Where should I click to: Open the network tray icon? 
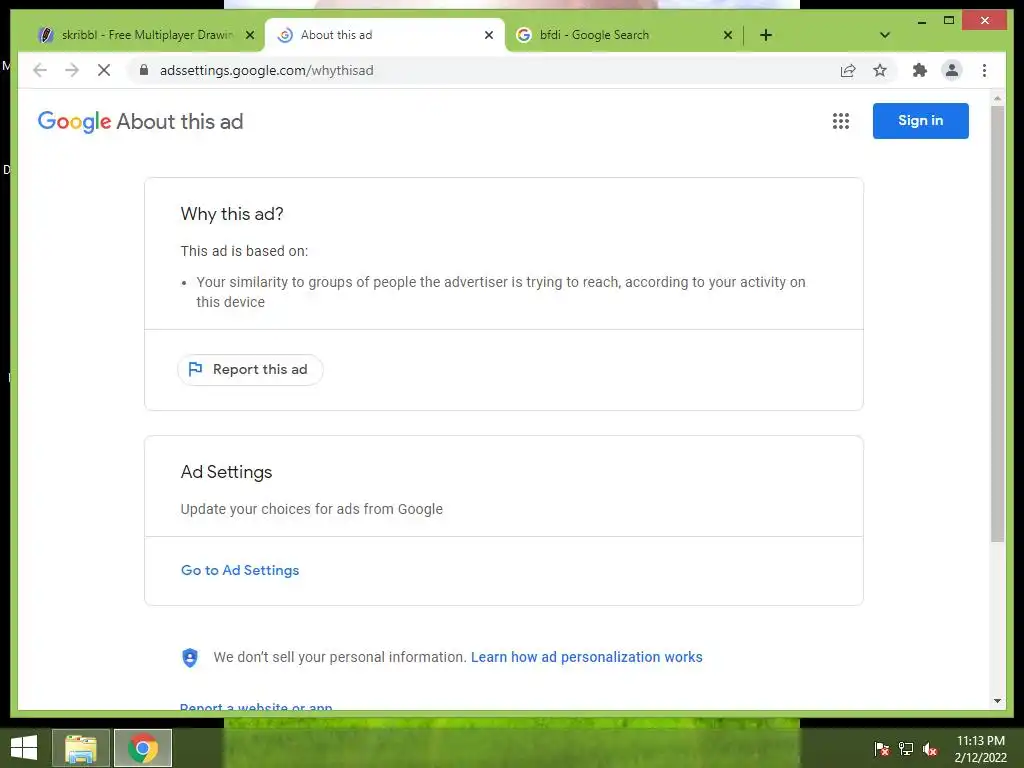(x=906, y=748)
